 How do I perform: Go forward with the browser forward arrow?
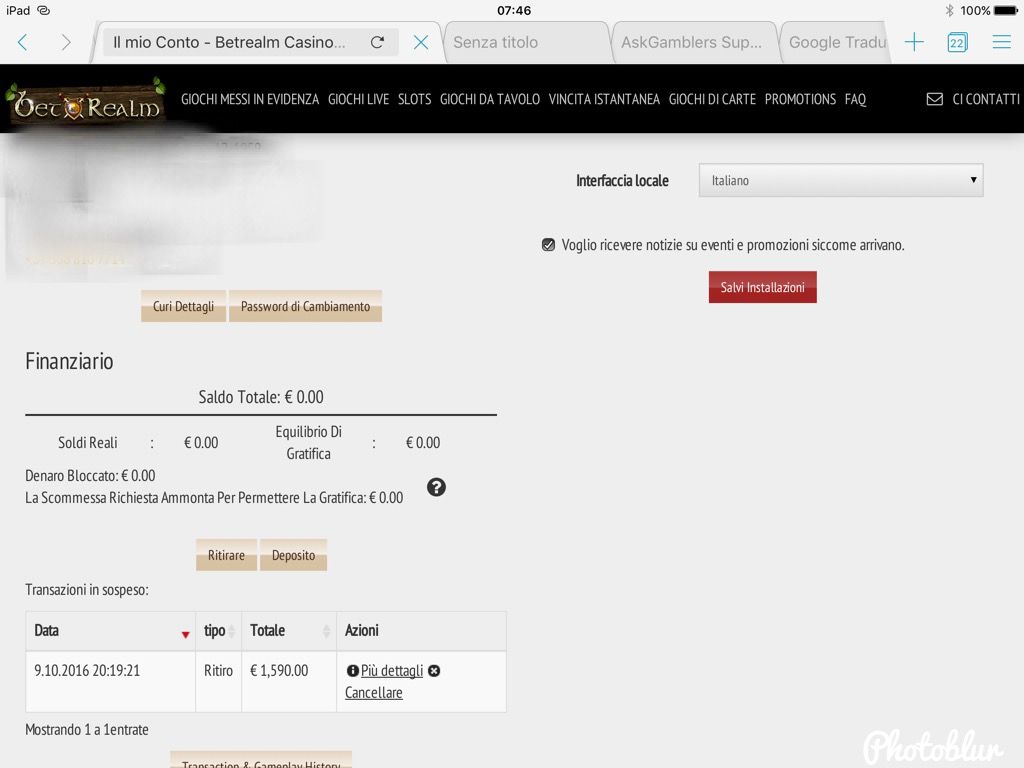click(65, 42)
